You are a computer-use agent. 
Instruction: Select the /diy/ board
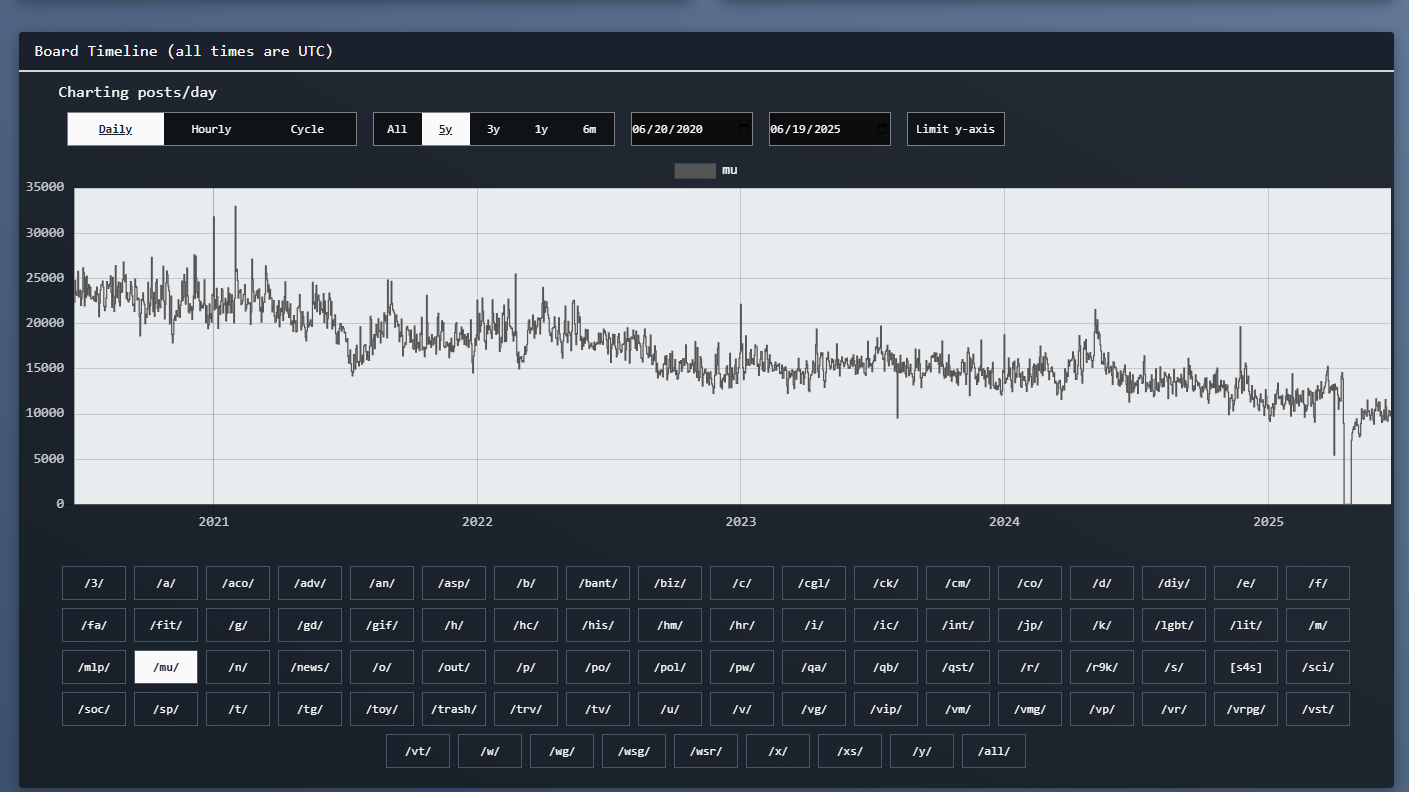tap(1174, 583)
